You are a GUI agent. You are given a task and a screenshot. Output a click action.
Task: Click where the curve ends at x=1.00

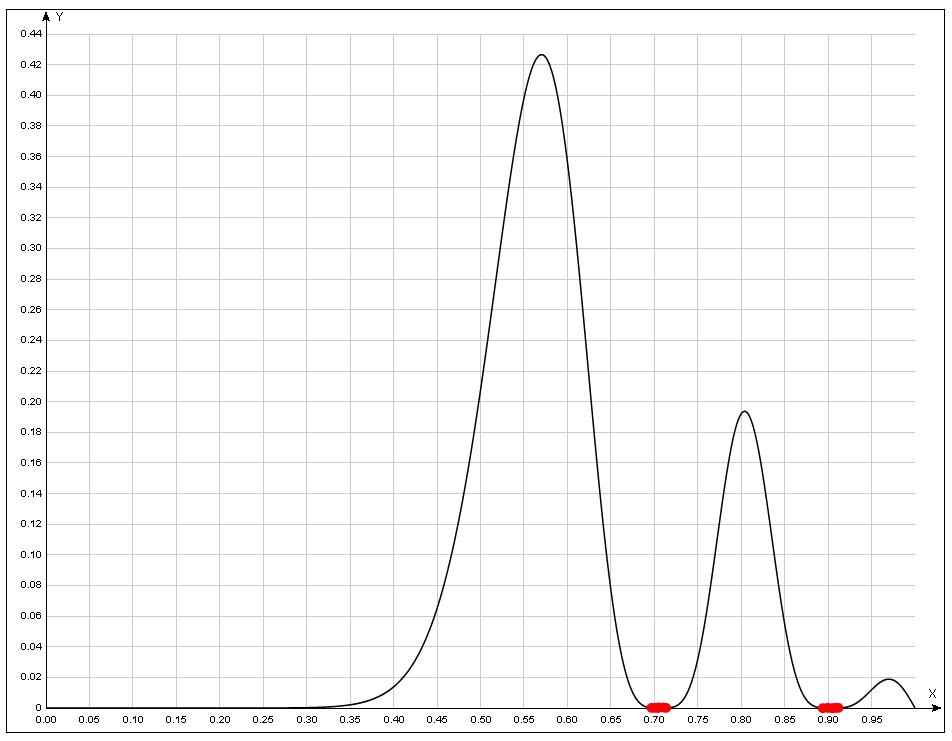pos(915,707)
